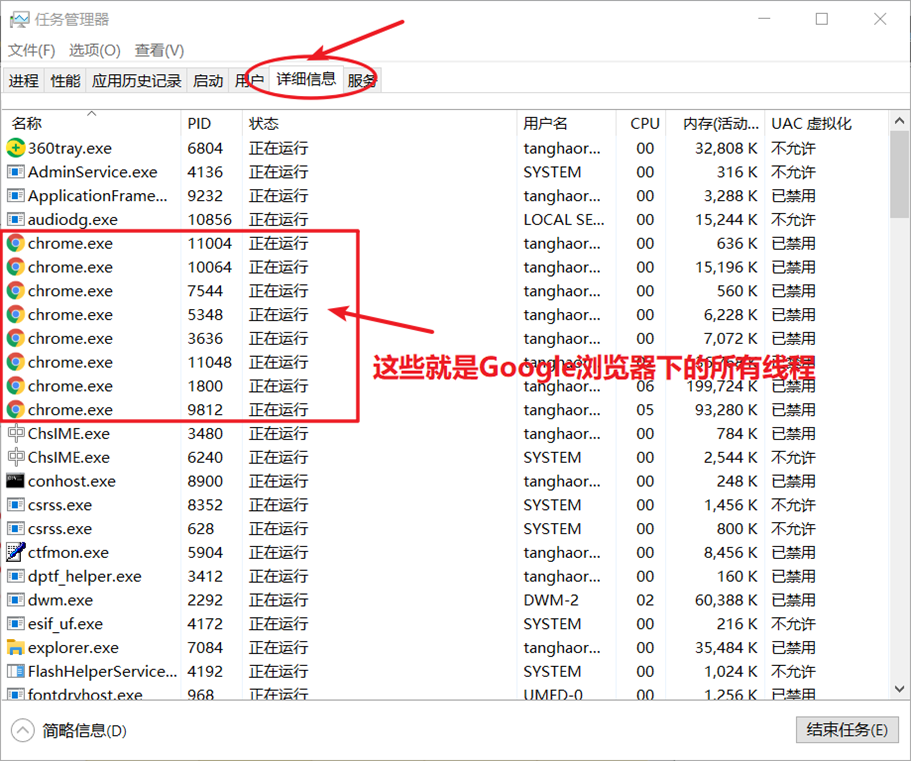Open the 选项(O) menu
Viewport: 911px width, 761px height.
95,51
